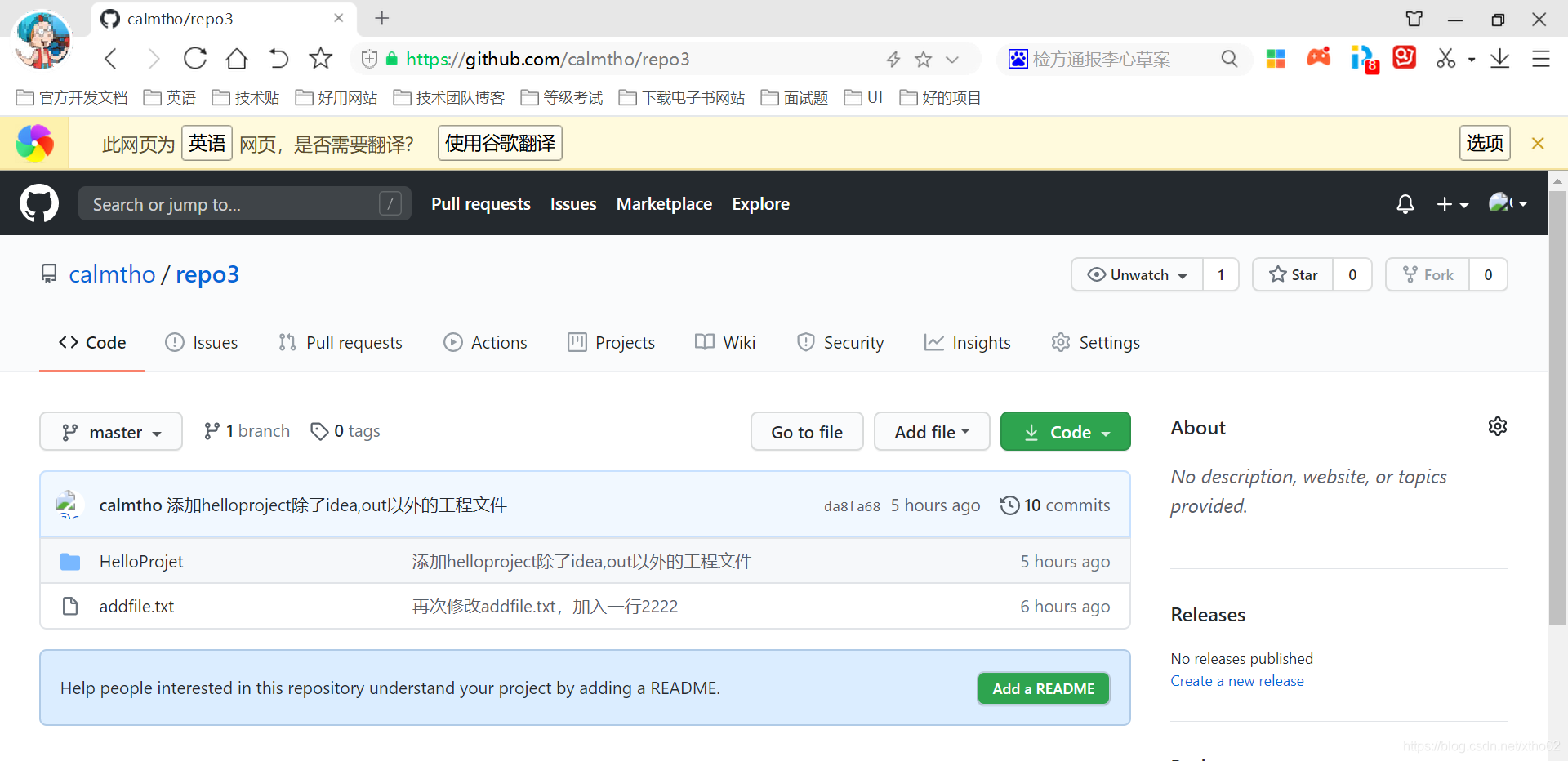Open the 0 tags link
The image size is (1568, 761).
click(x=345, y=431)
